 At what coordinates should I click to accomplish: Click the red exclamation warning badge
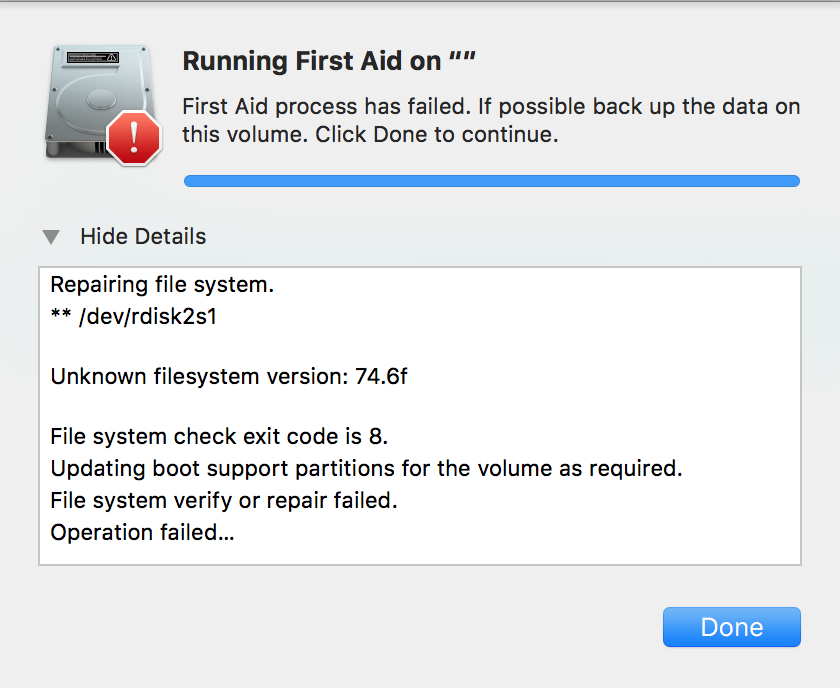[x=134, y=138]
